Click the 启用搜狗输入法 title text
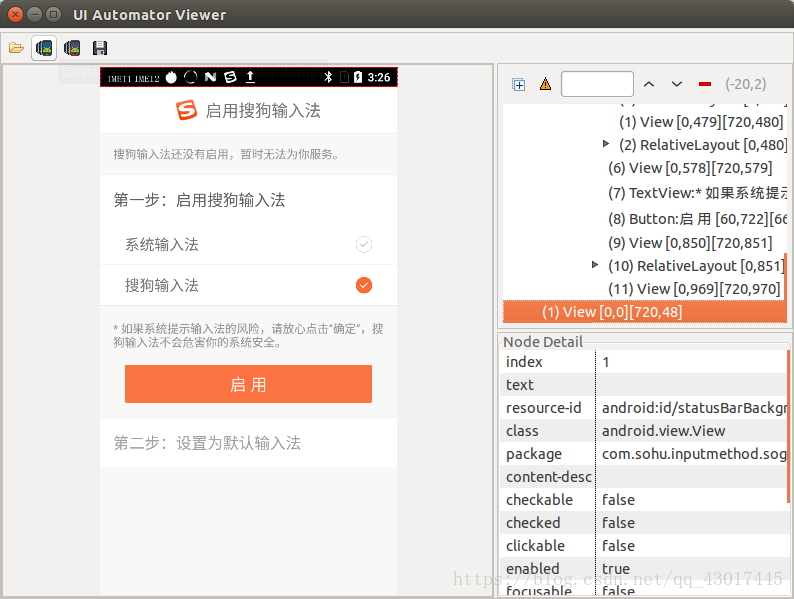Screen dimensions: 794x599 (x=263, y=110)
